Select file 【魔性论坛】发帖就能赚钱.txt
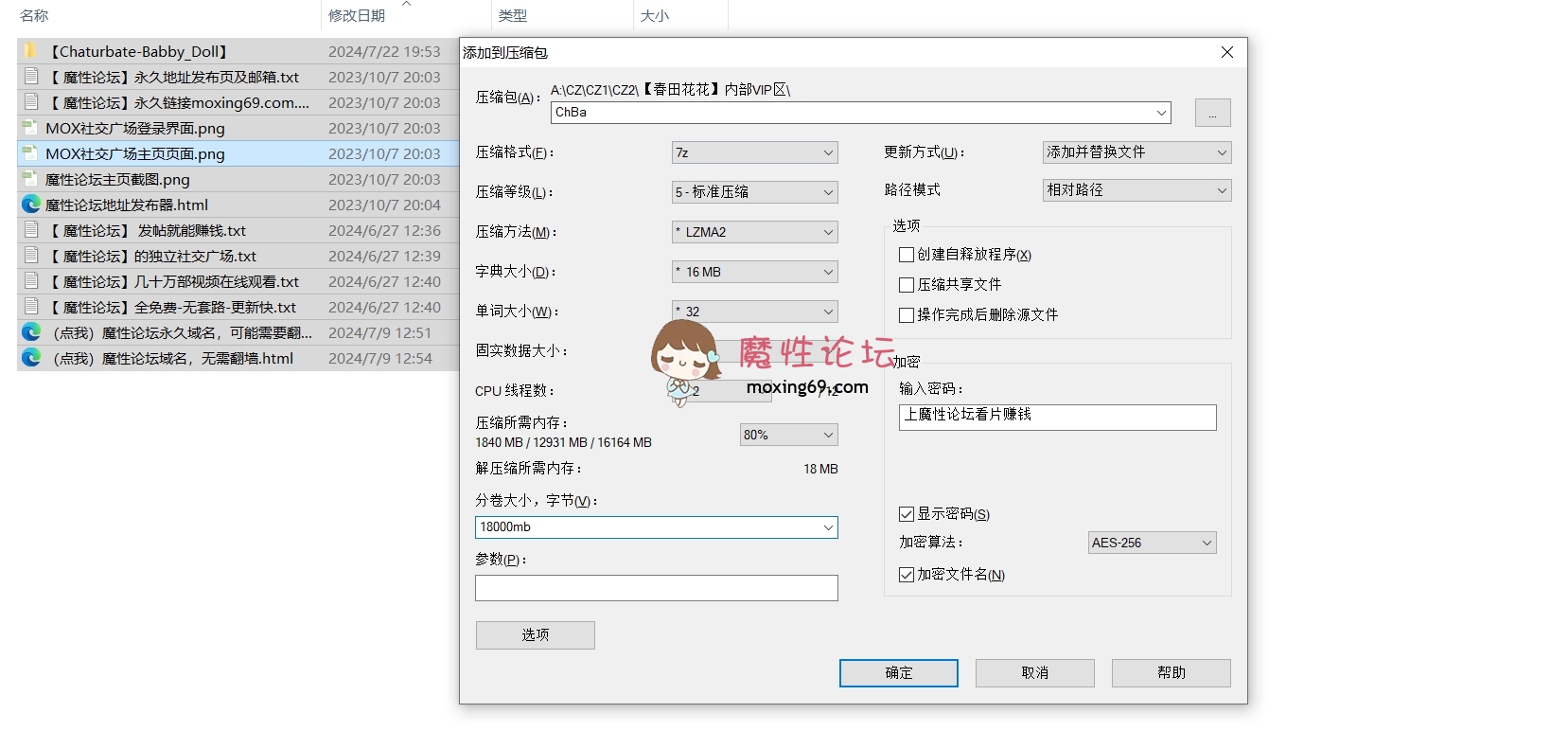This screenshot has height=731, width=1568. tap(146, 230)
